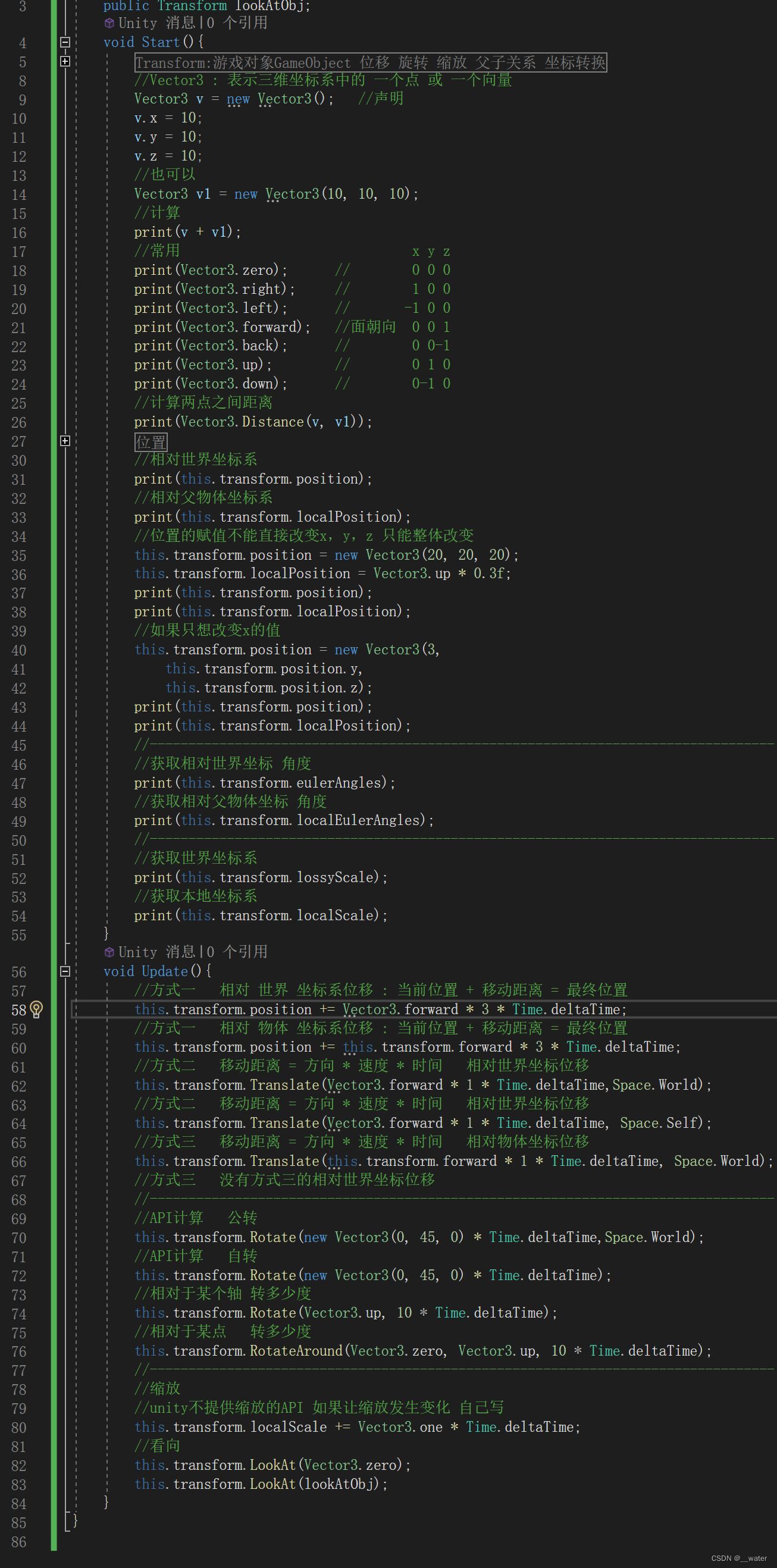Click line number 70 in the gutter

coord(19,1238)
